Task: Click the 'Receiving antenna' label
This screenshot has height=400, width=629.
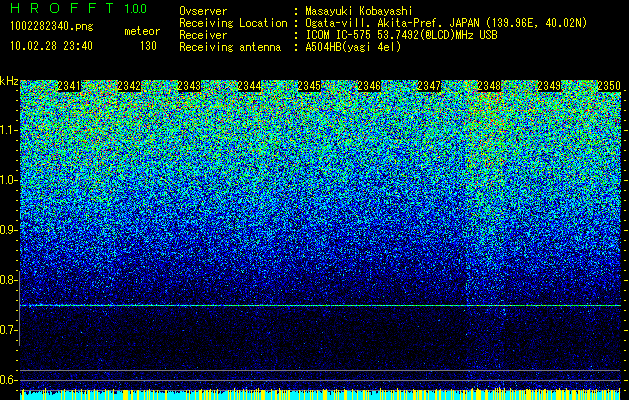Action: (x=230, y=47)
